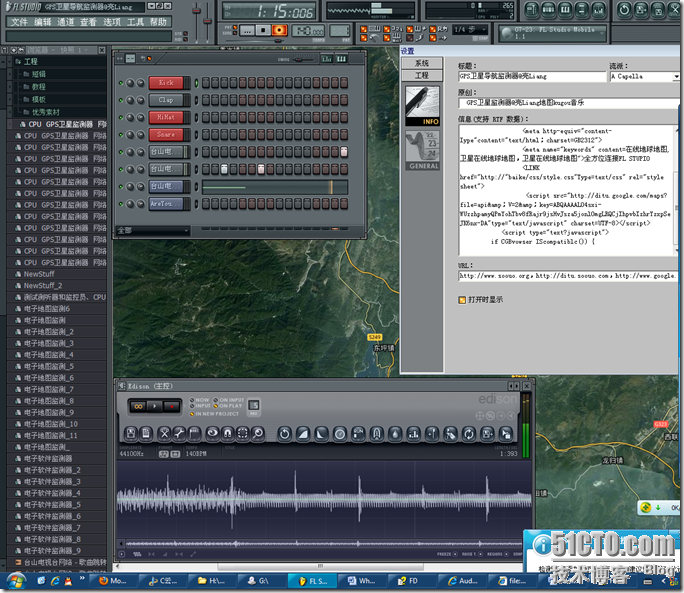This screenshot has width=684, height=593.
Task: Open the 全部 channel filter dropdown
Action: point(153,230)
